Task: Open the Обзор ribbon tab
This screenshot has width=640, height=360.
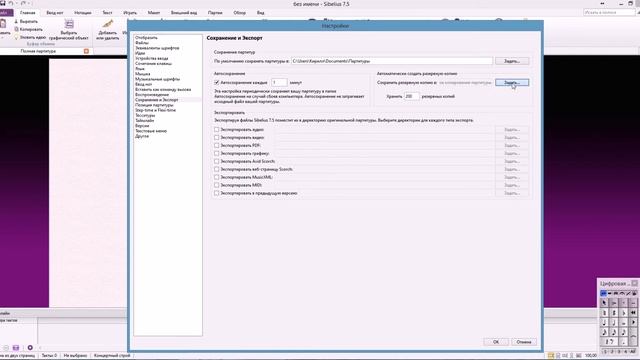Action: [x=240, y=13]
